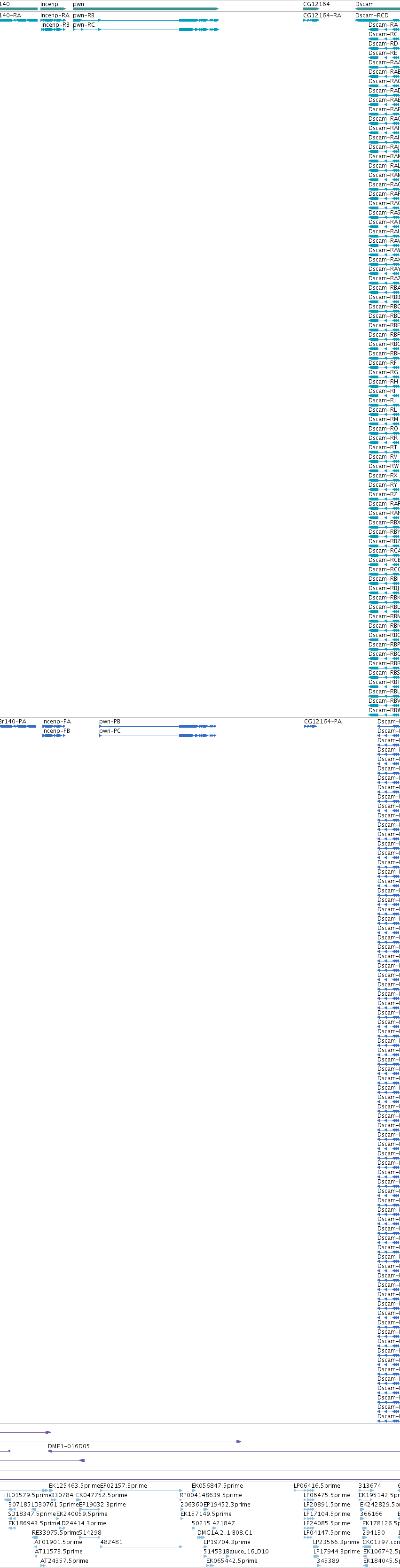This screenshot has height=1568, width=400.
Task: Open the EP02157.3prime EST label
Action: click(124, 1486)
